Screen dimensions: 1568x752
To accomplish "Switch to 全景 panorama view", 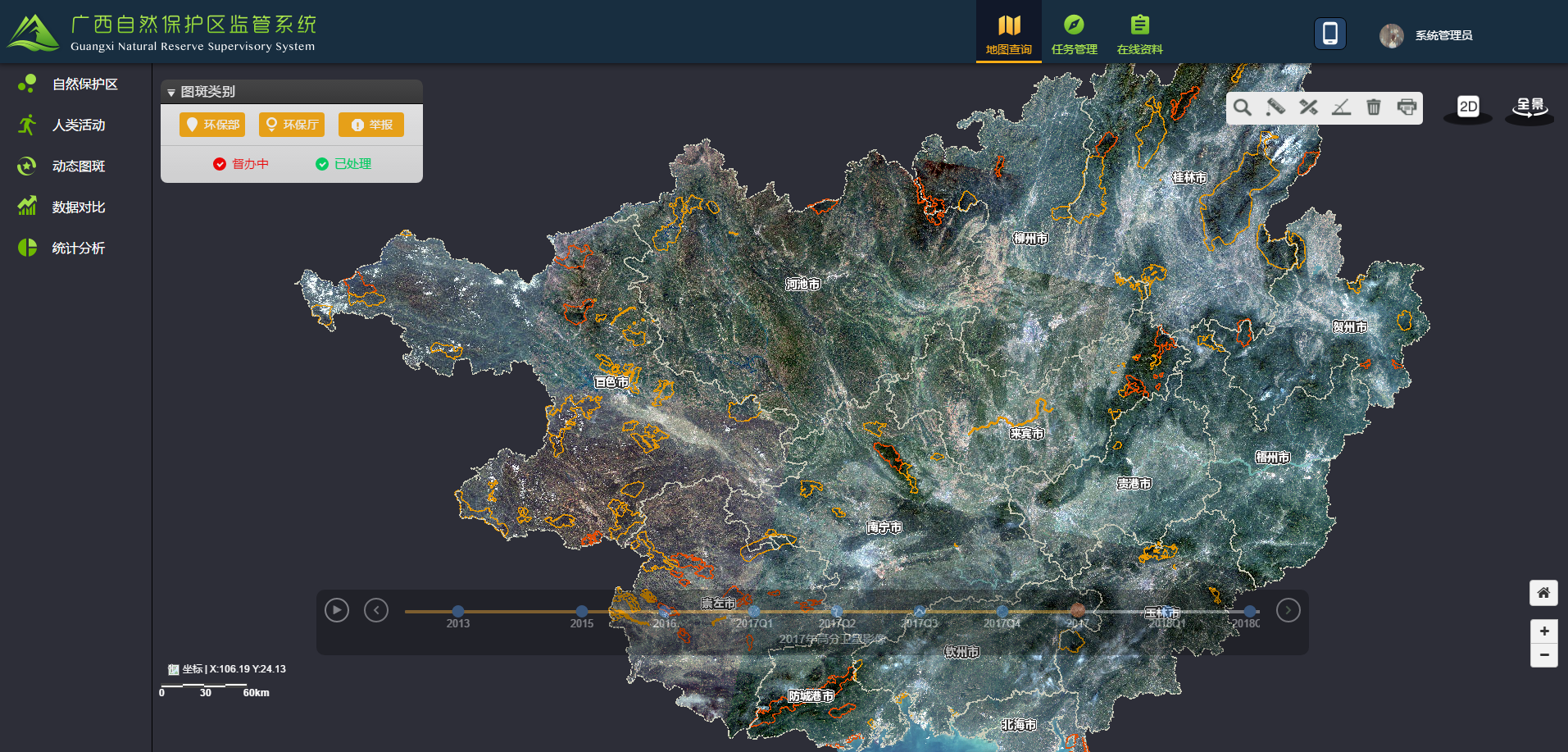I will pyautogui.click(x=1529, y=108).
